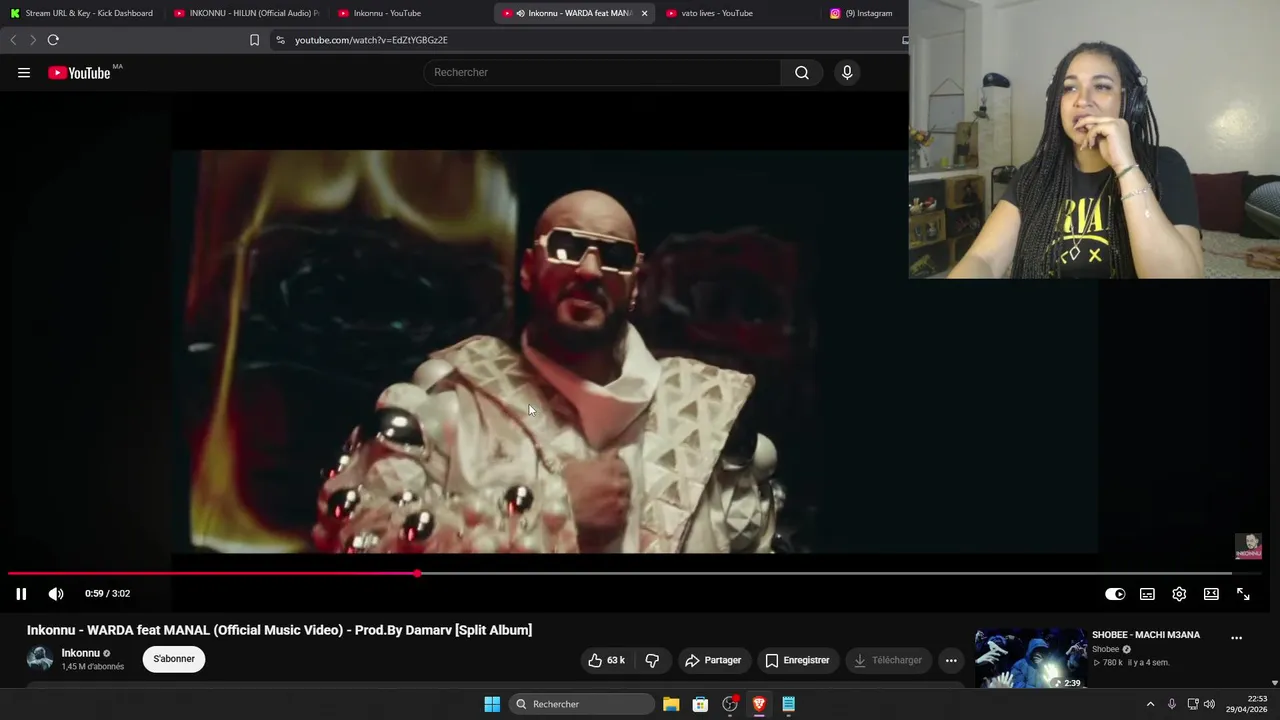Toggle the autoplay switch in player
Screen dimensions: 1280x720
tap(1115, 594)
